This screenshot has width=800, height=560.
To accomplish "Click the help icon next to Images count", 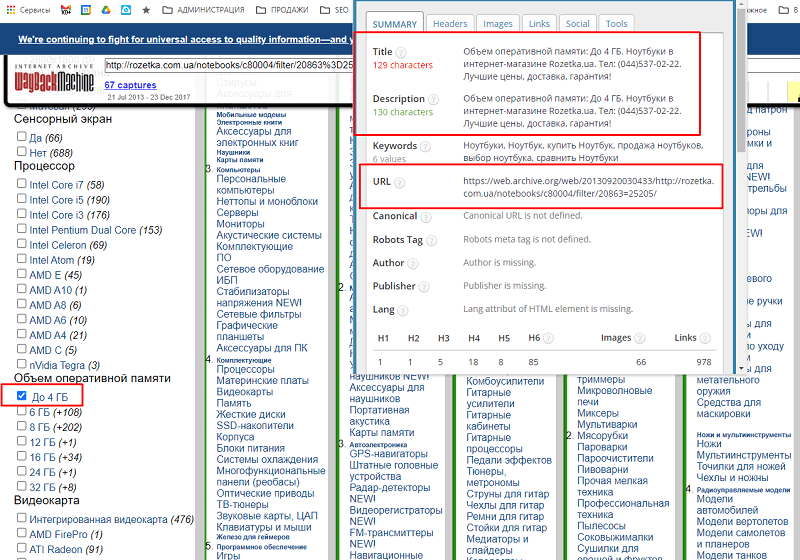I will (640, 338).
